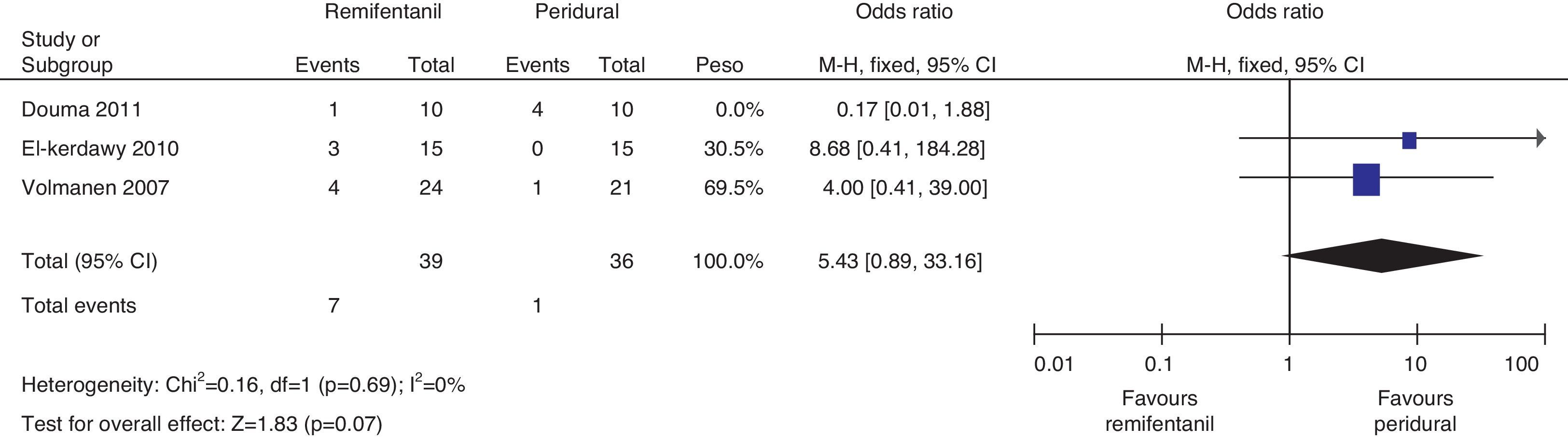Image resolution: width=1568 pixels, height=441 pixels.
Task: Click the black diamond summary marker
Action: 1382,256
